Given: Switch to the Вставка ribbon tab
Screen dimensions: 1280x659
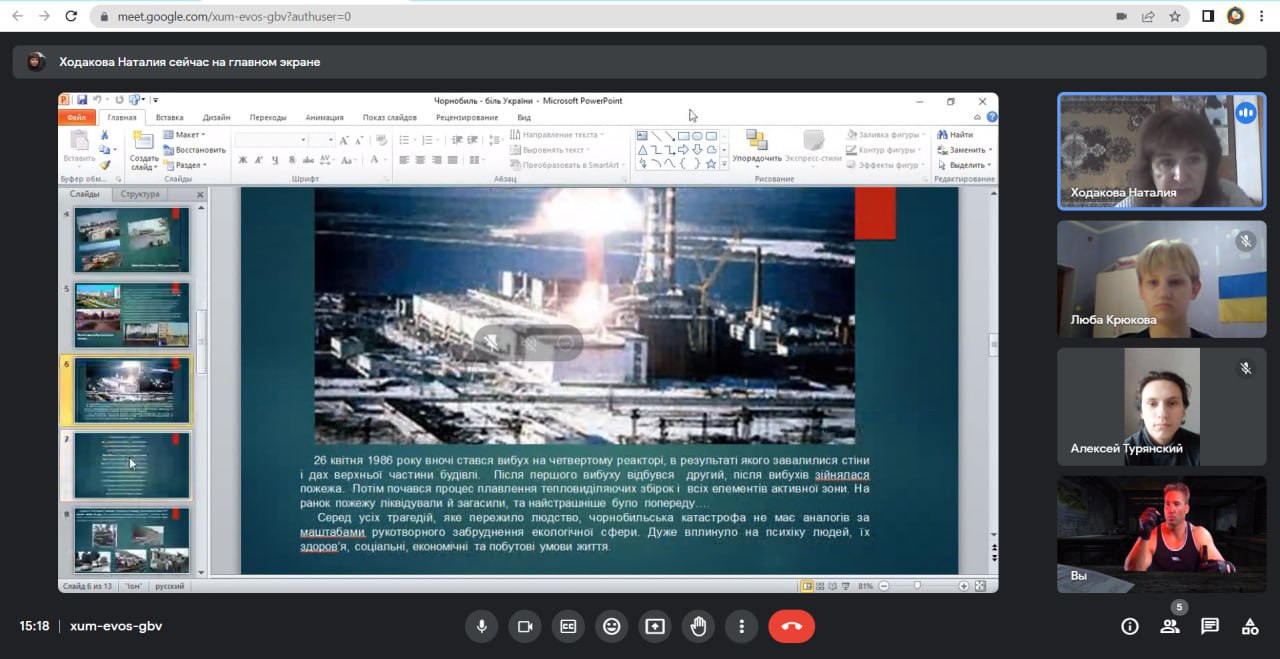Looking at the screenshot, I should tap(169, 117).
